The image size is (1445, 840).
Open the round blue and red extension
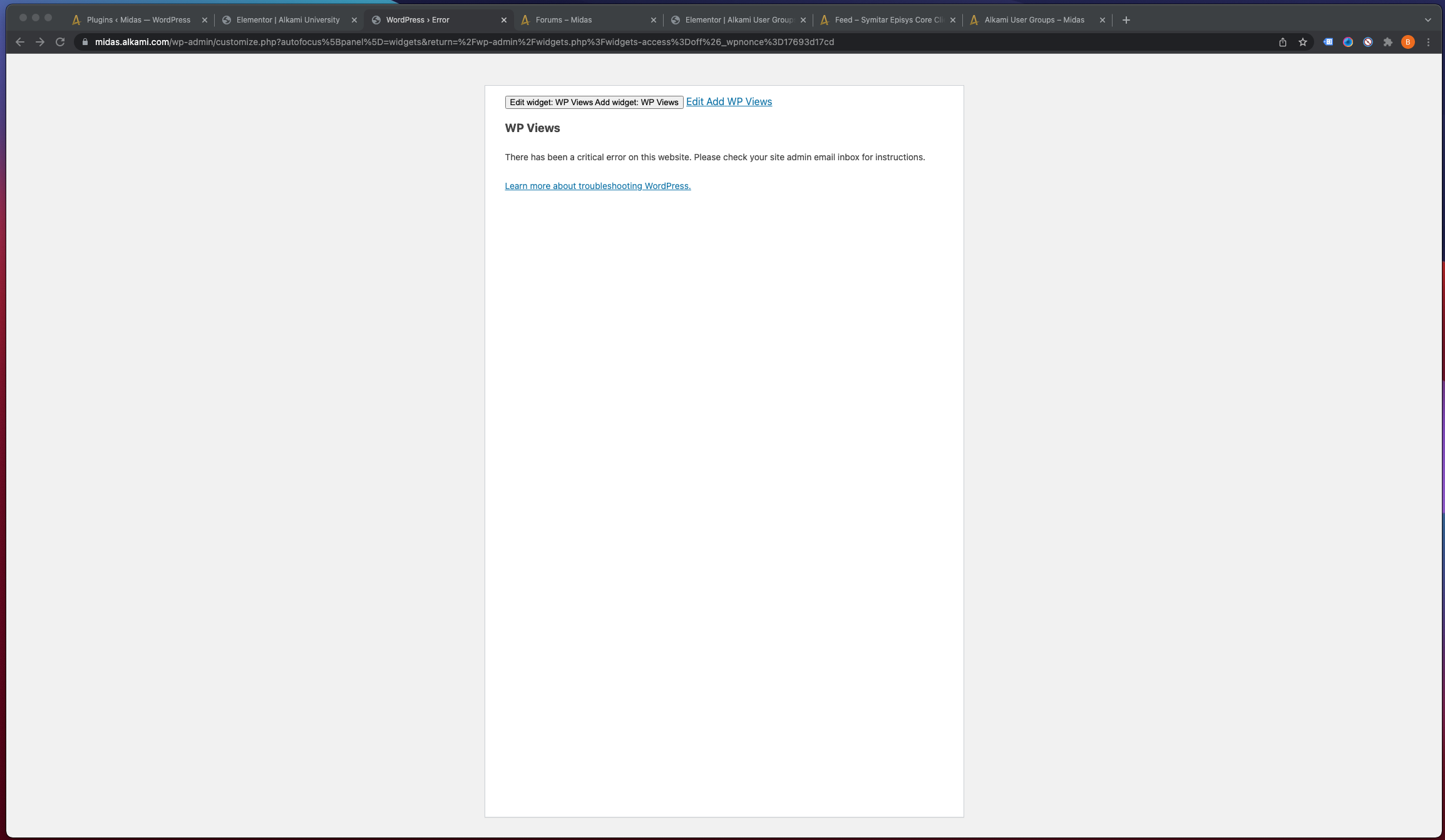coord(1348,42)
